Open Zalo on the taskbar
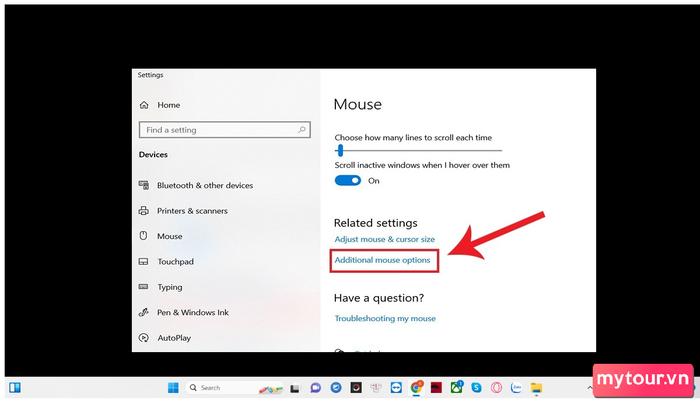Image resolution: width=700 pixels, height=405 pixels. coord(517,388)
